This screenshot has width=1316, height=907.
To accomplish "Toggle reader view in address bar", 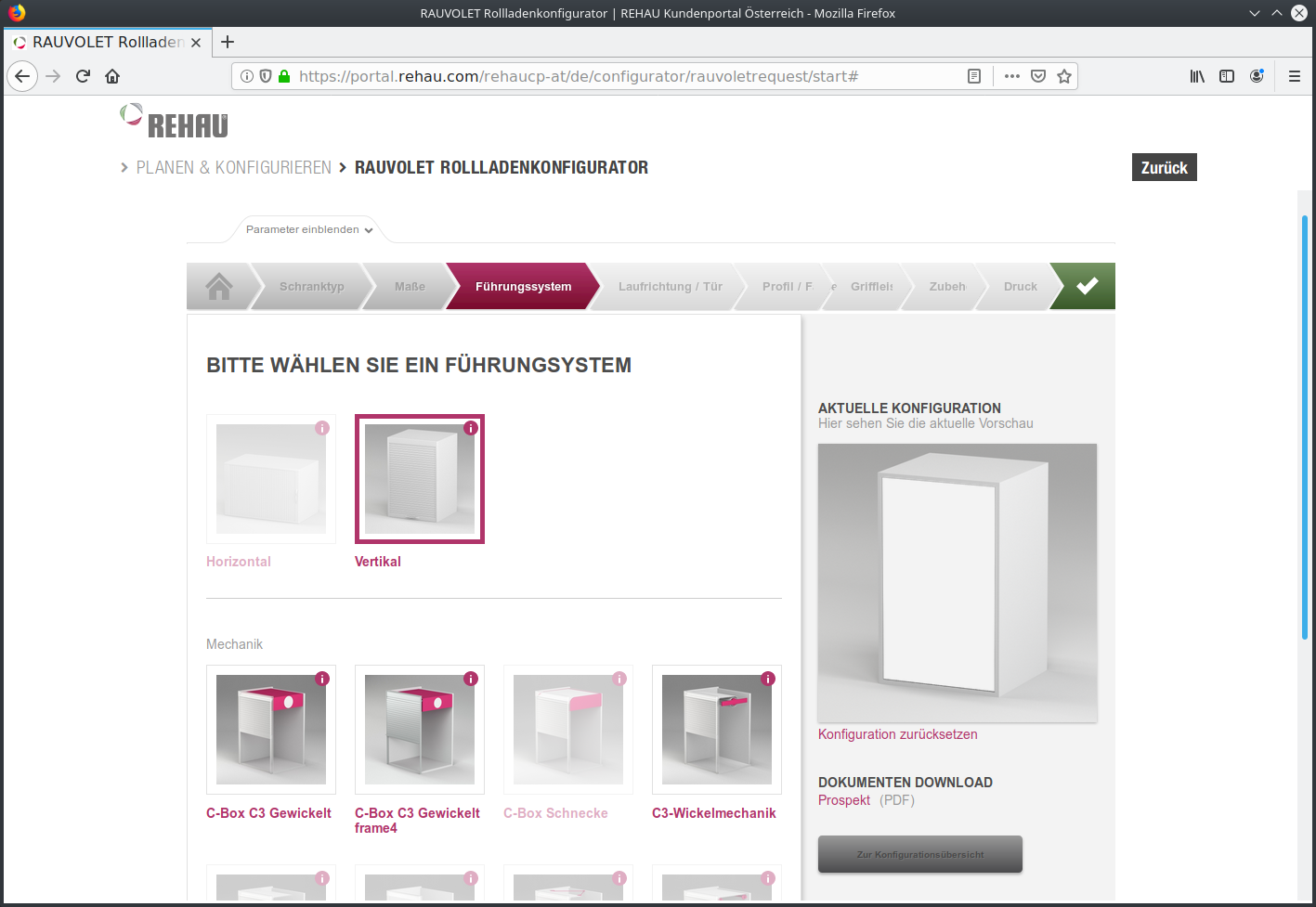I will (974, 76).
